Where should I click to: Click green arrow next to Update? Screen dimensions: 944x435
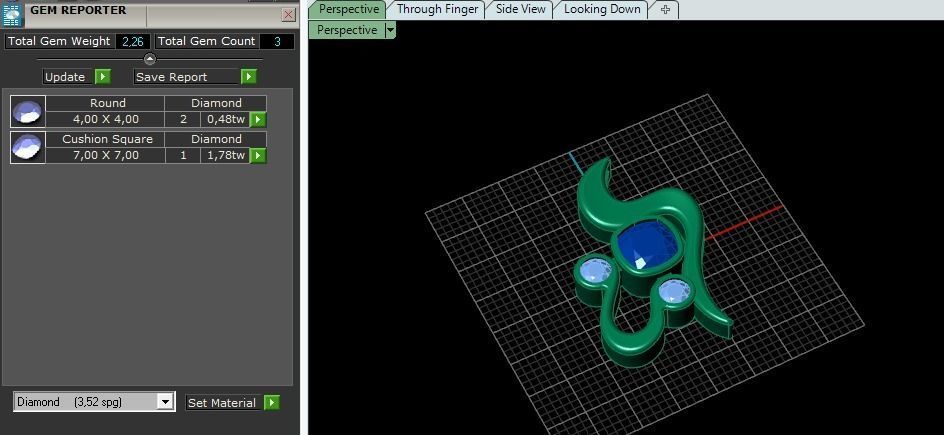[x=103, y=77]
